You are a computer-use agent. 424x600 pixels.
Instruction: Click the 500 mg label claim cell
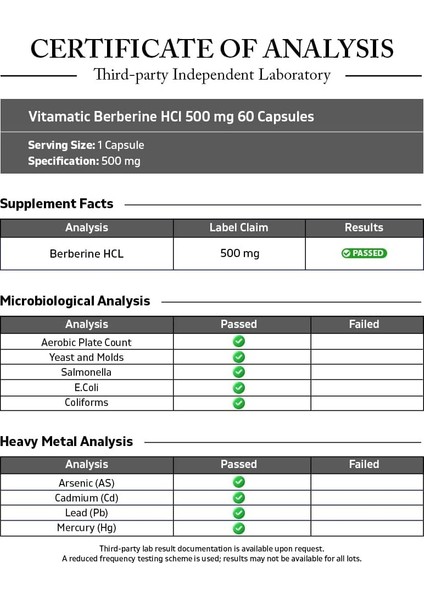point(240,253)
